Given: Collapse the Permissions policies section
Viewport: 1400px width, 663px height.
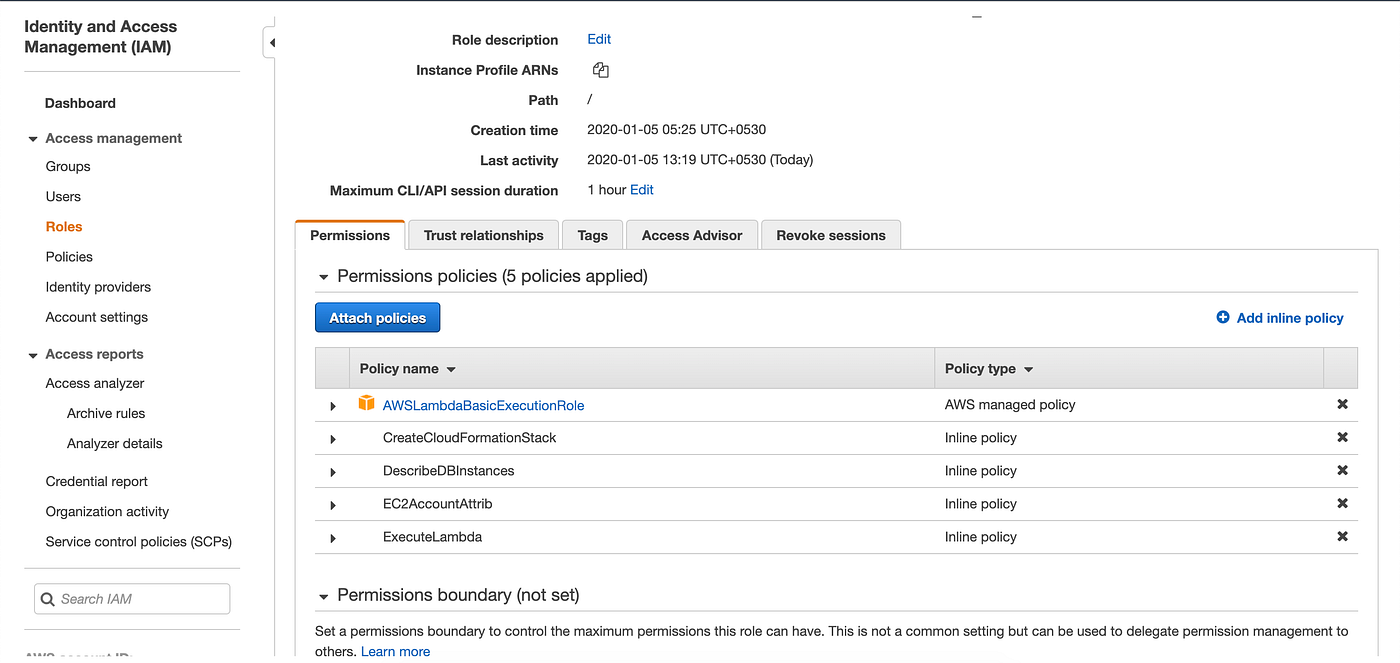Looking at the screenshot, I should 323,276.
